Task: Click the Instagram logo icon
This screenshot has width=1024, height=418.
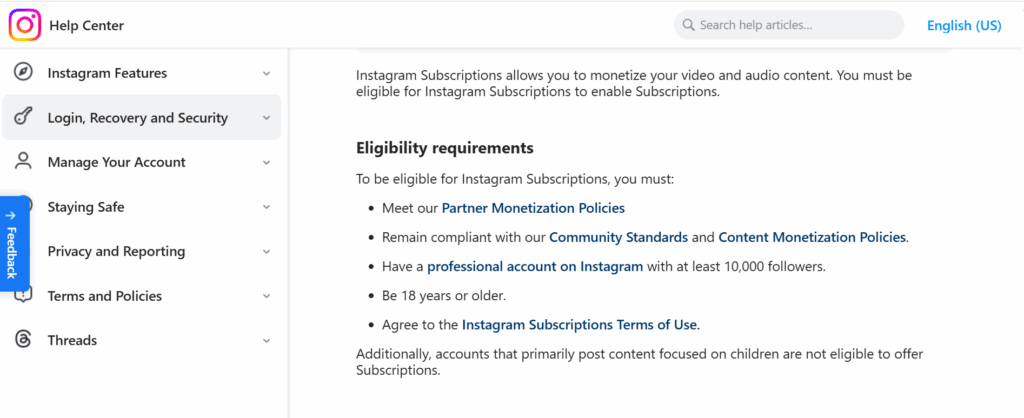Action: coord(25,25)
